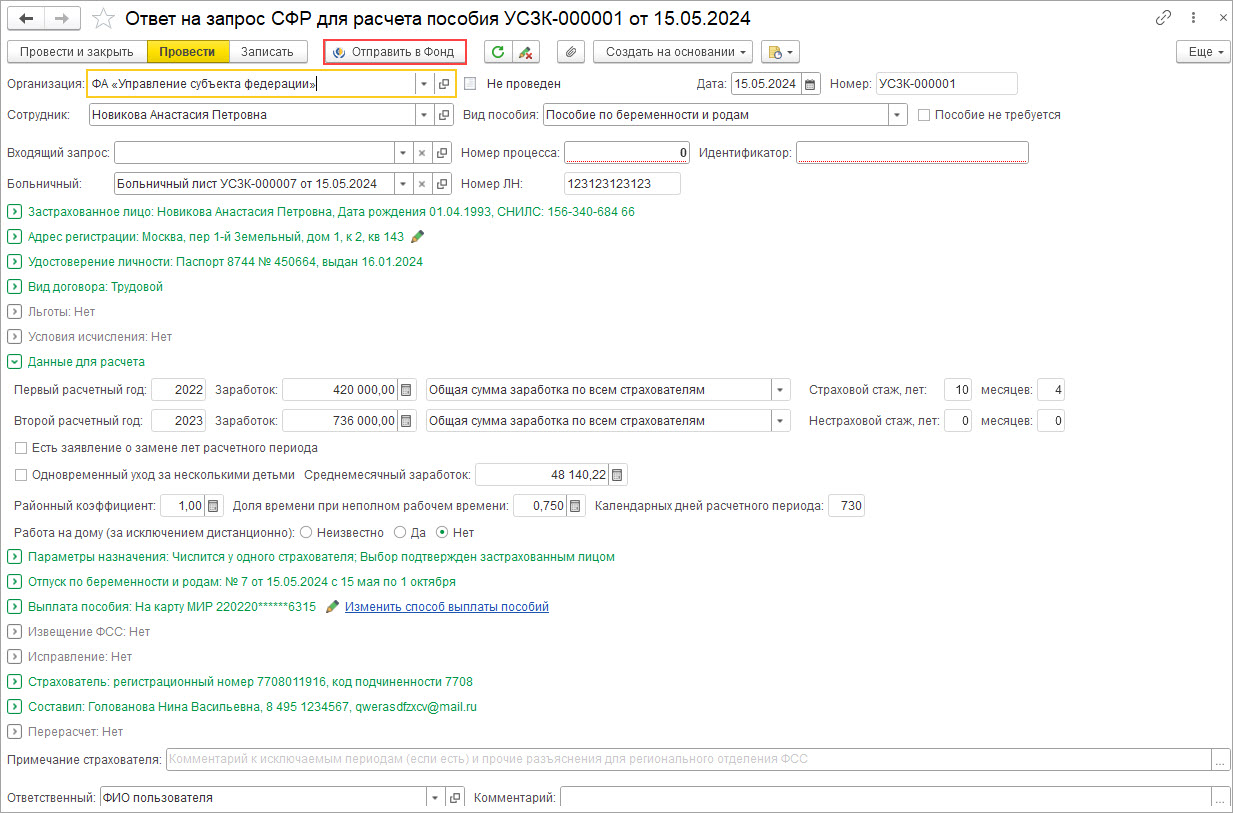Image resolution: width=1233 pixels, height=813 pixels.
Task: Click the Страховой стаж, лет field
Action: click(957, 390)
